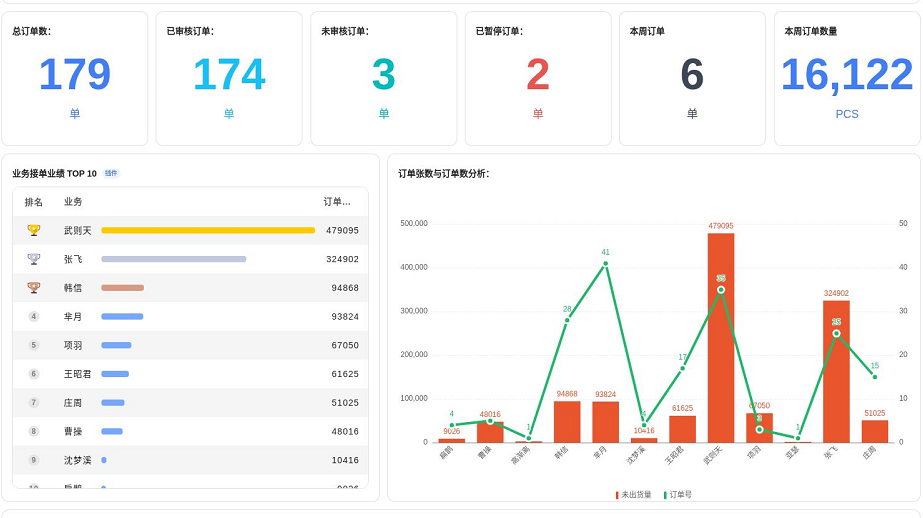The image size is (923, 518).
Task: Click the truncated 订单... column header
Action: 337,202
